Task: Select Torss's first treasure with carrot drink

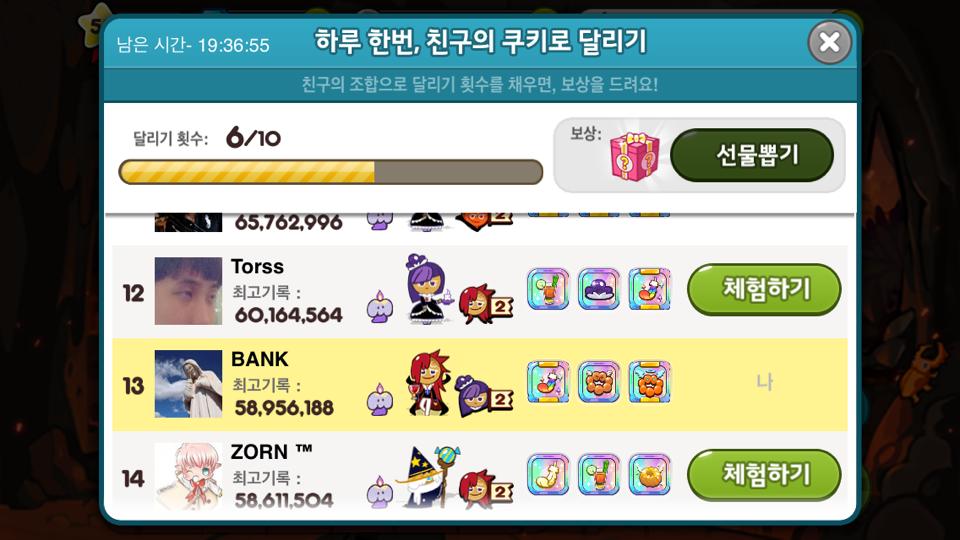Action: point(548,288)
